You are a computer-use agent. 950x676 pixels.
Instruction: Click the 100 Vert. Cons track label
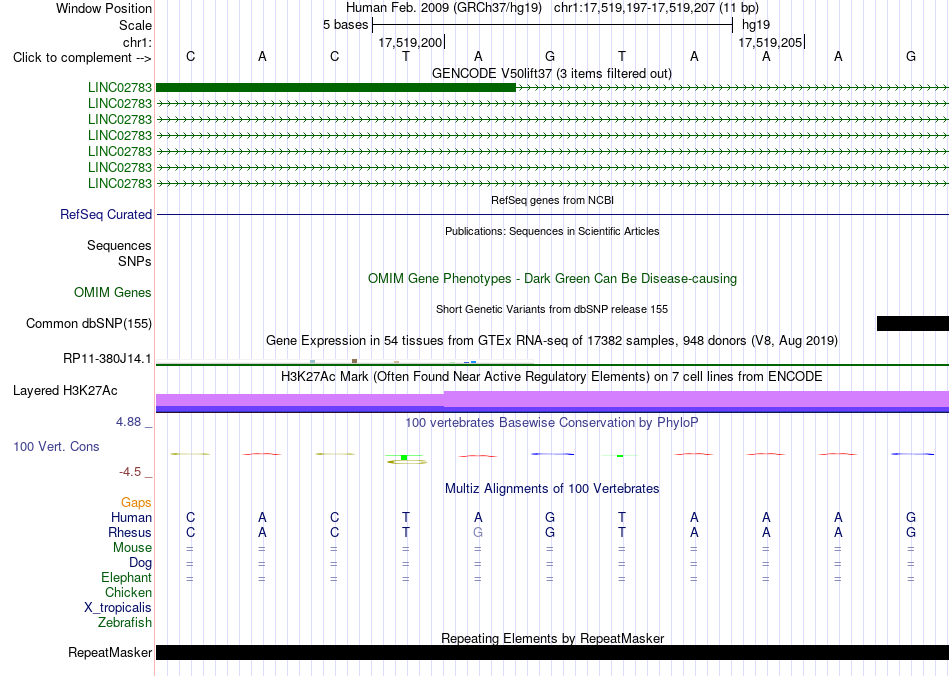pyautogui.click(x=56, y=446)
